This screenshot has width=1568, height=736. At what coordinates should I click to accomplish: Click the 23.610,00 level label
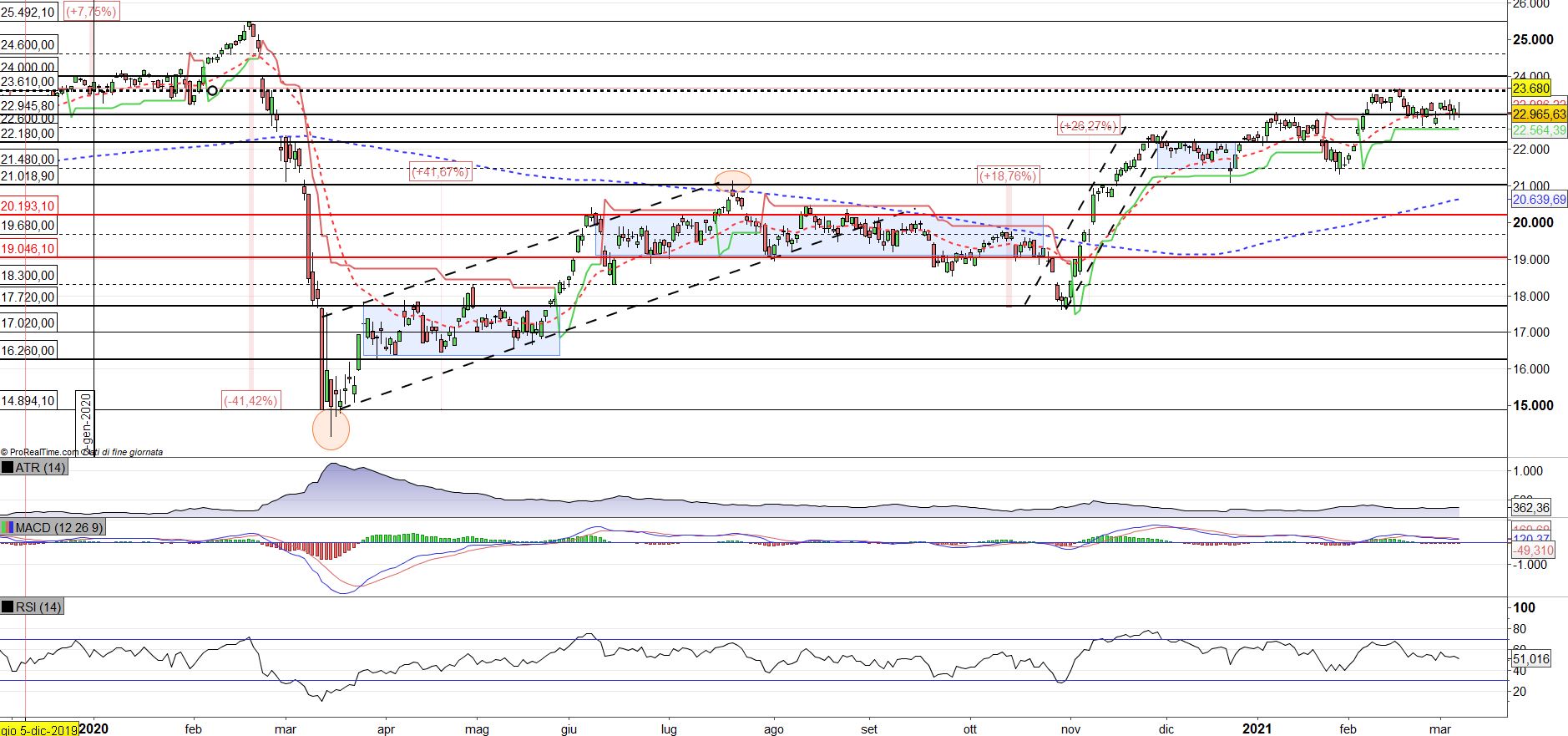28,82
